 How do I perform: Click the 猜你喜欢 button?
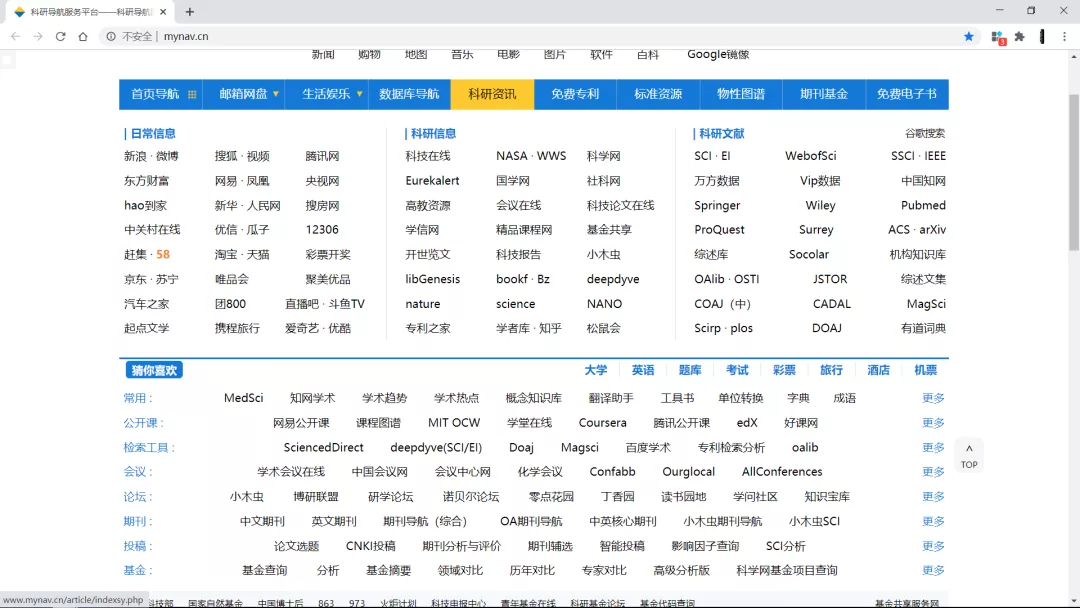154,370
